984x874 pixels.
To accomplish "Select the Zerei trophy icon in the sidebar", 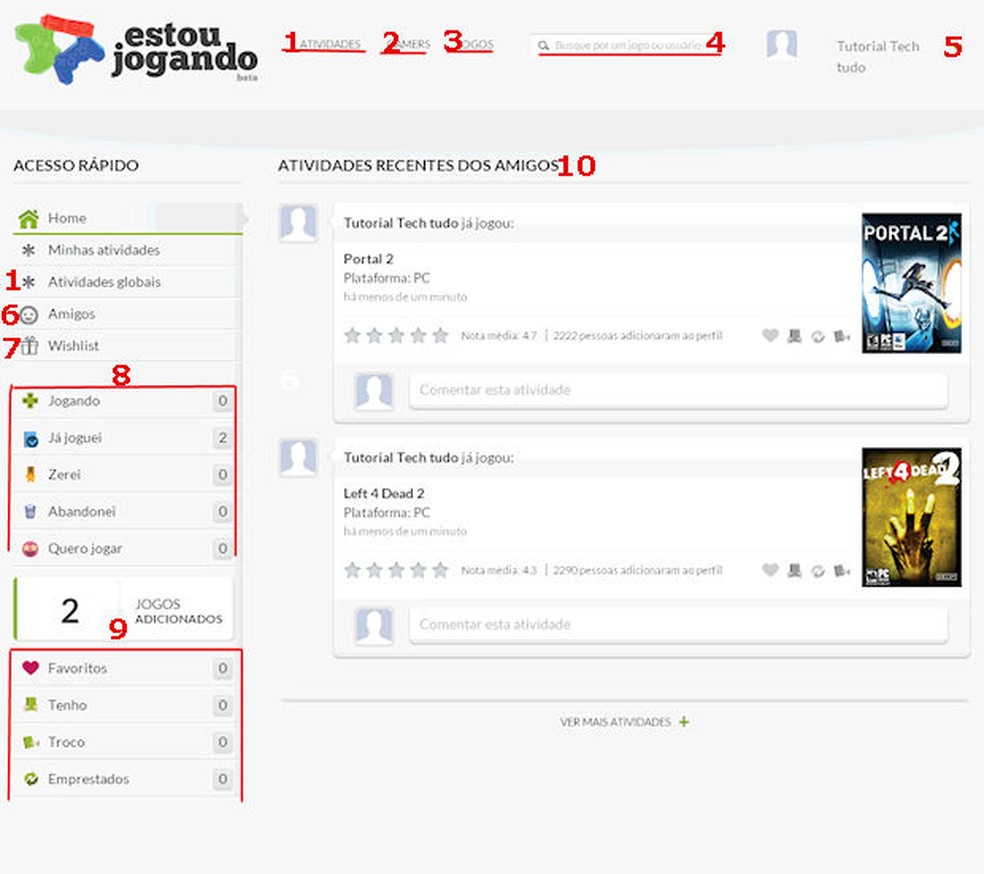I will [x=29, y=474].
